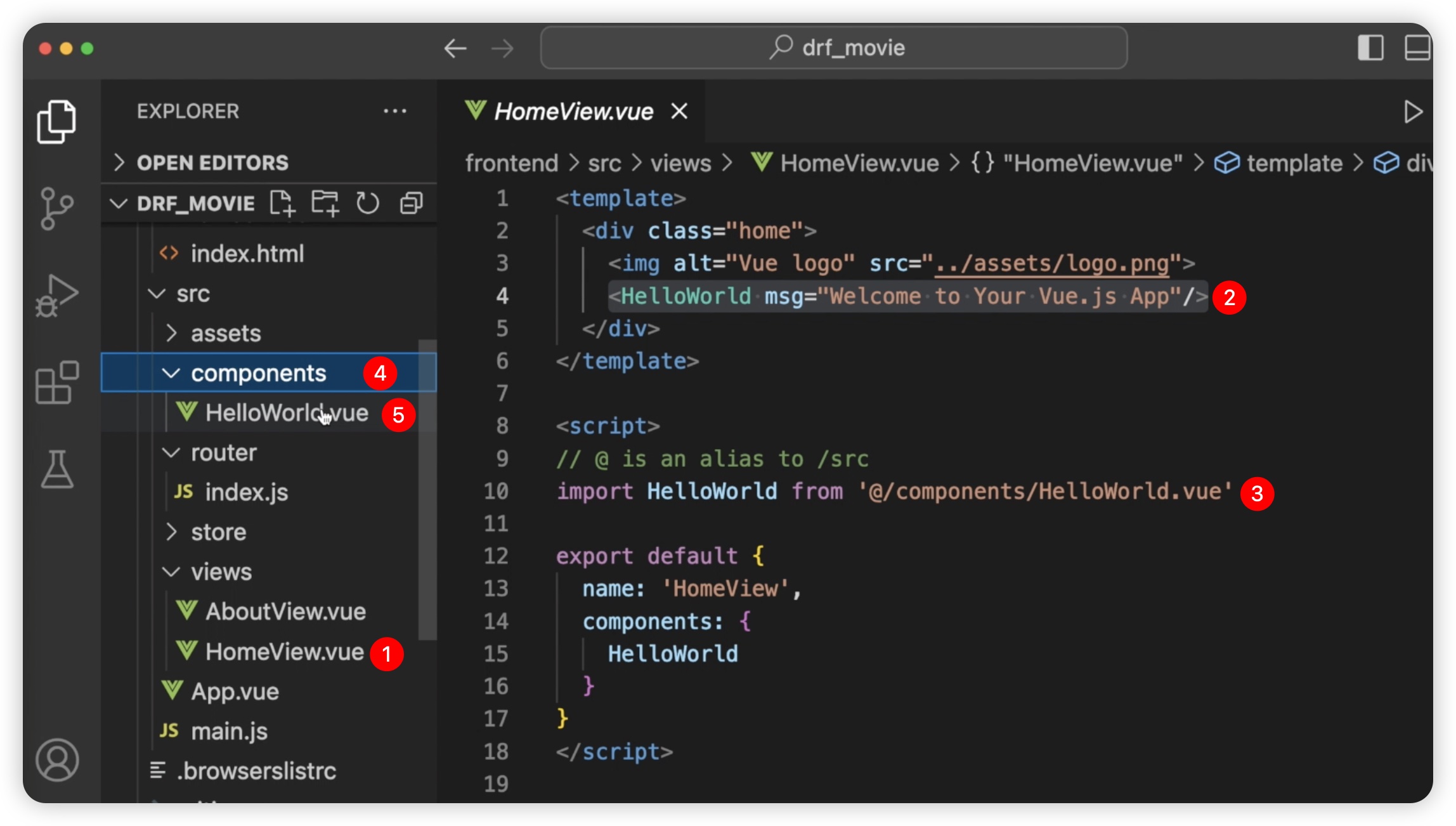Open Explorer more actions ellipsis
Image resolution: width=1456 pixels, height=826 pixels.
click(x=395, y=111)
